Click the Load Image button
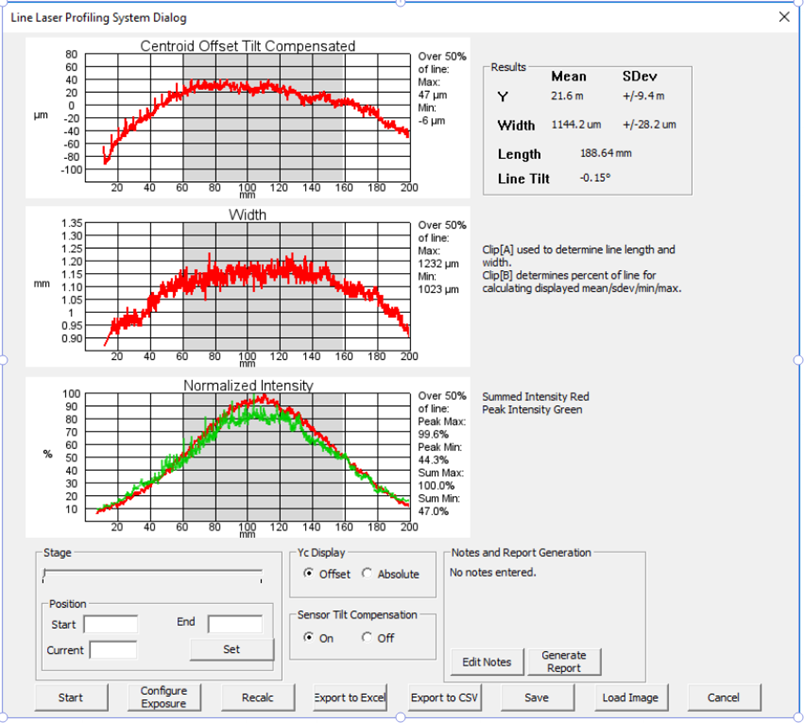Viewport: 804px width, 723px height. click(x=630, y=697)
